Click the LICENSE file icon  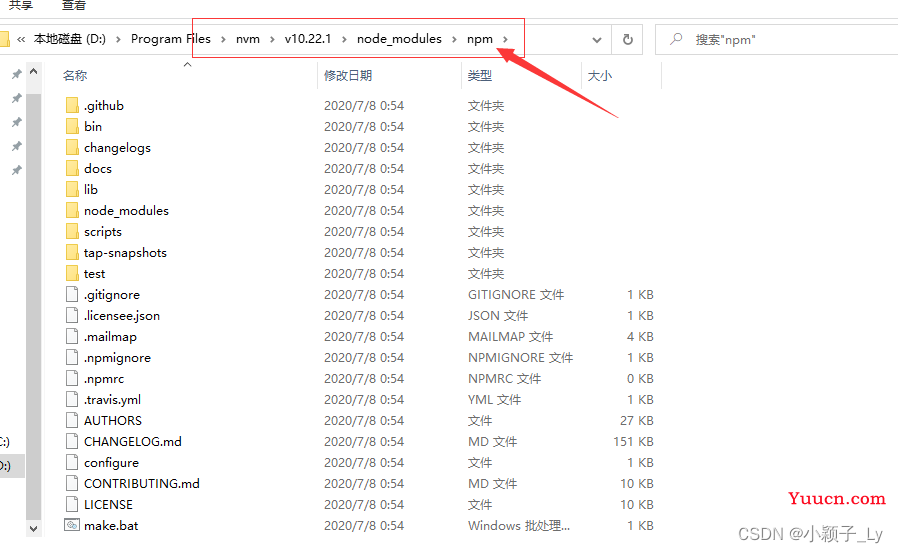(x=72, y=504)
